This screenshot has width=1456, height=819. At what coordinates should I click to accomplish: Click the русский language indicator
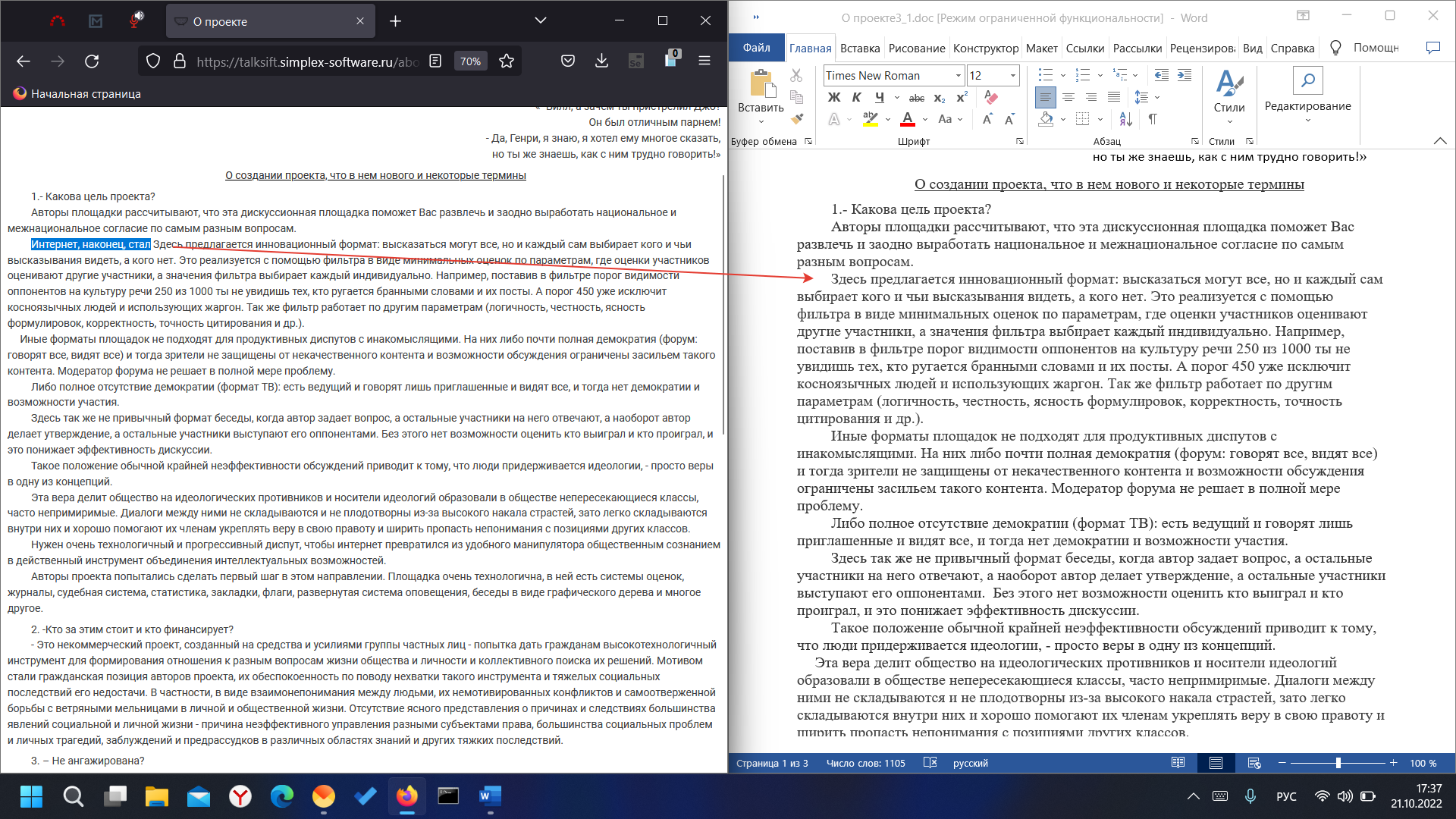pyautogui.click(x=970, y=763)
